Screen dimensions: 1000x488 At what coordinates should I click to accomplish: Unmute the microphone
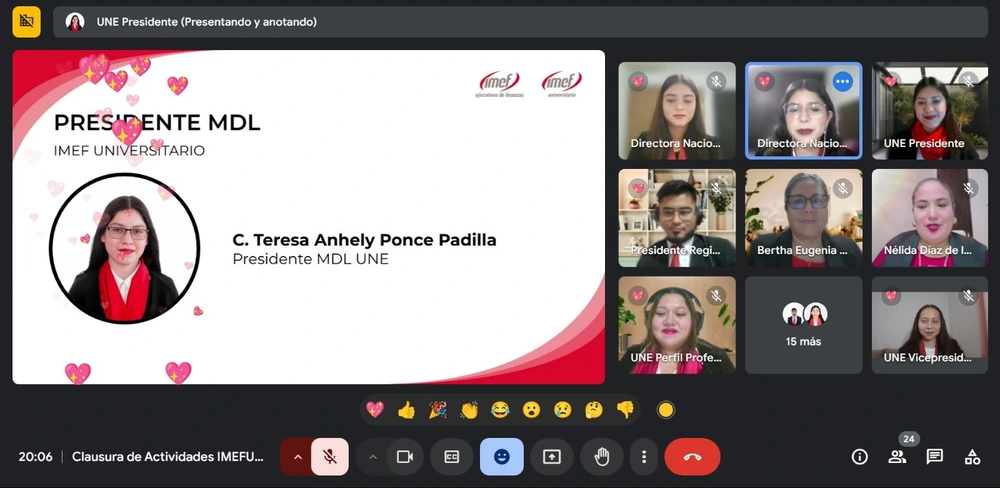click(x=329, y=457)
